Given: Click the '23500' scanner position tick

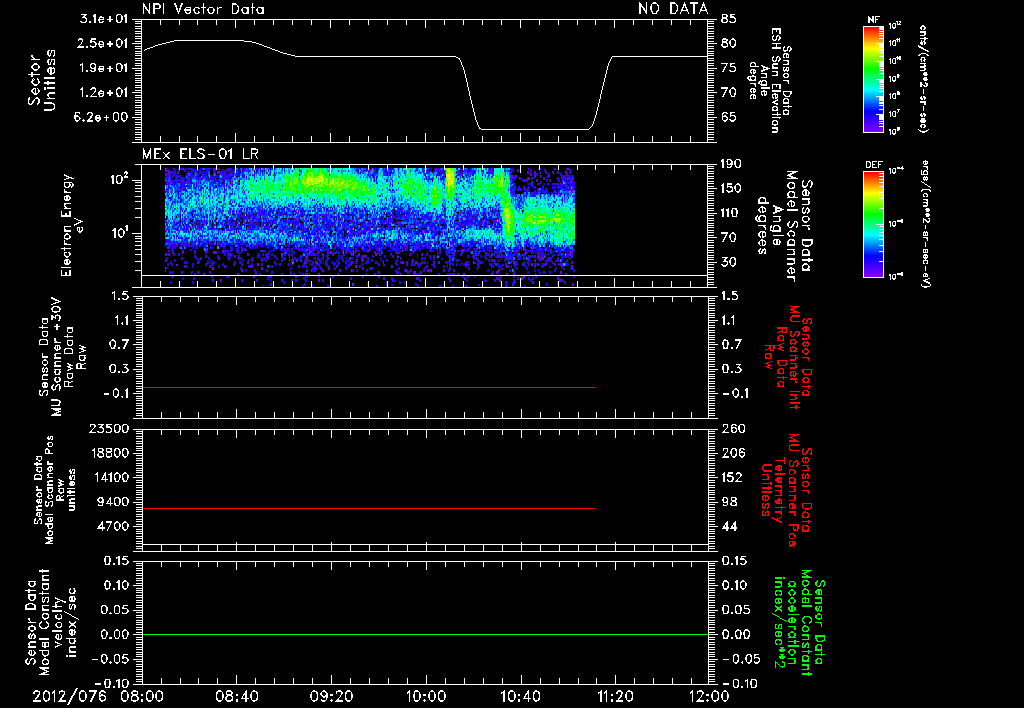Looking at the screenshot, I should point(108,428).
